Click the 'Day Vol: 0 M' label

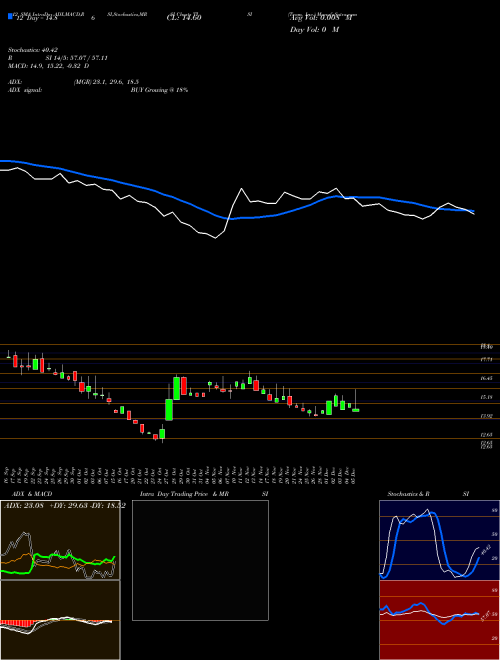coord(314,29)
